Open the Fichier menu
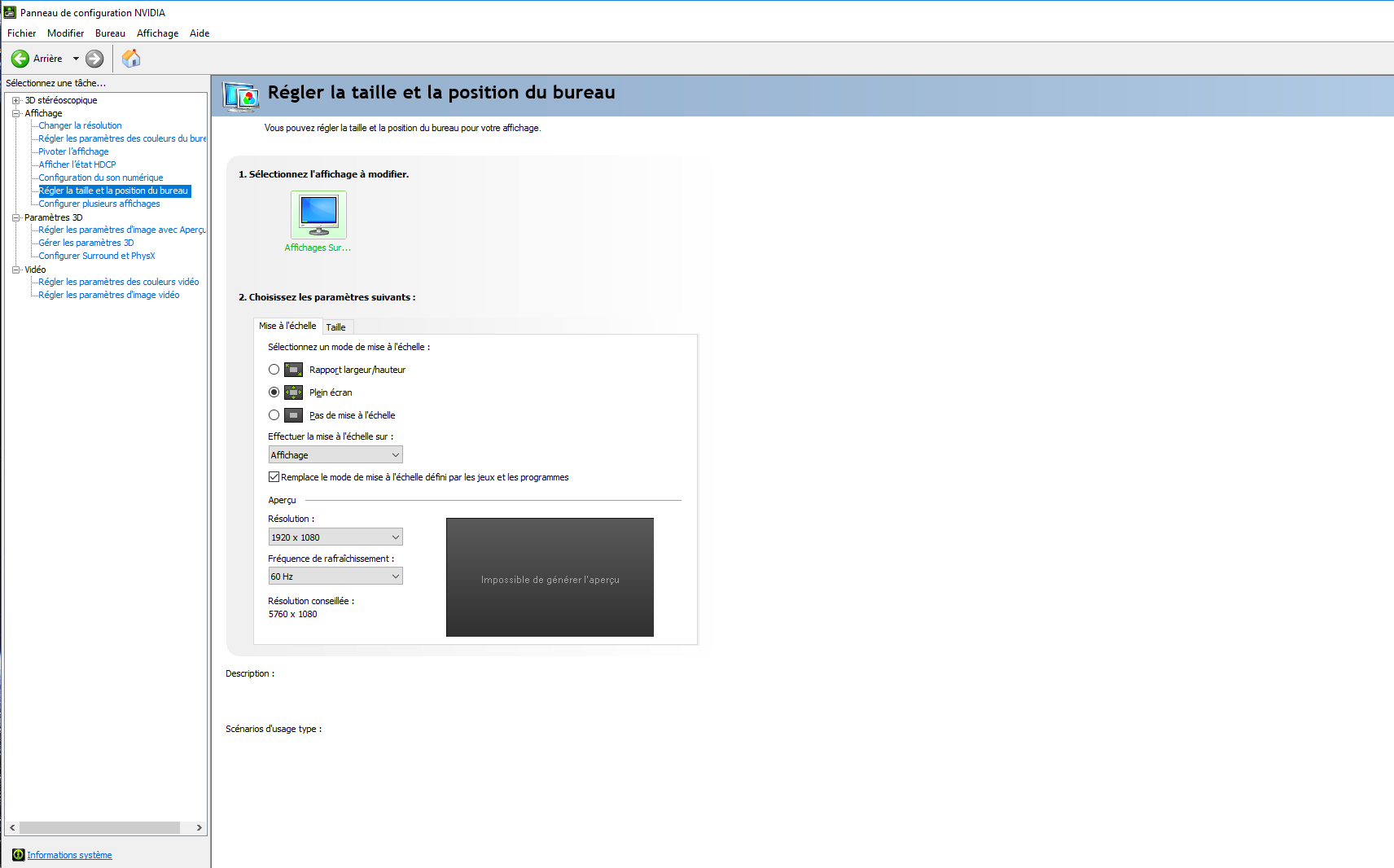The height and width of the screenshot is (868, 1394). [22, 33]
